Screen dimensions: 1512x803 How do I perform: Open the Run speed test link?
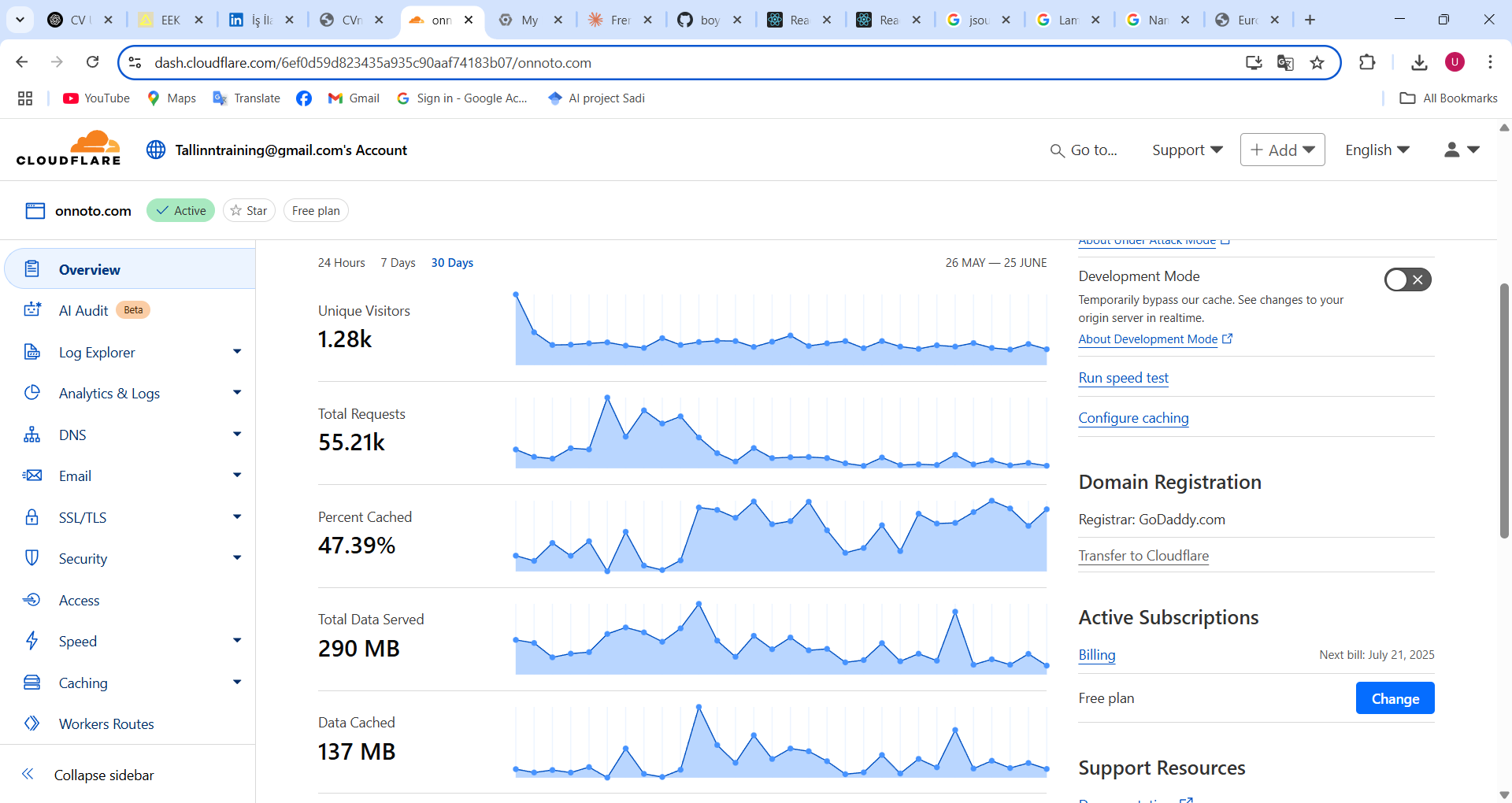click(1123, 378)
